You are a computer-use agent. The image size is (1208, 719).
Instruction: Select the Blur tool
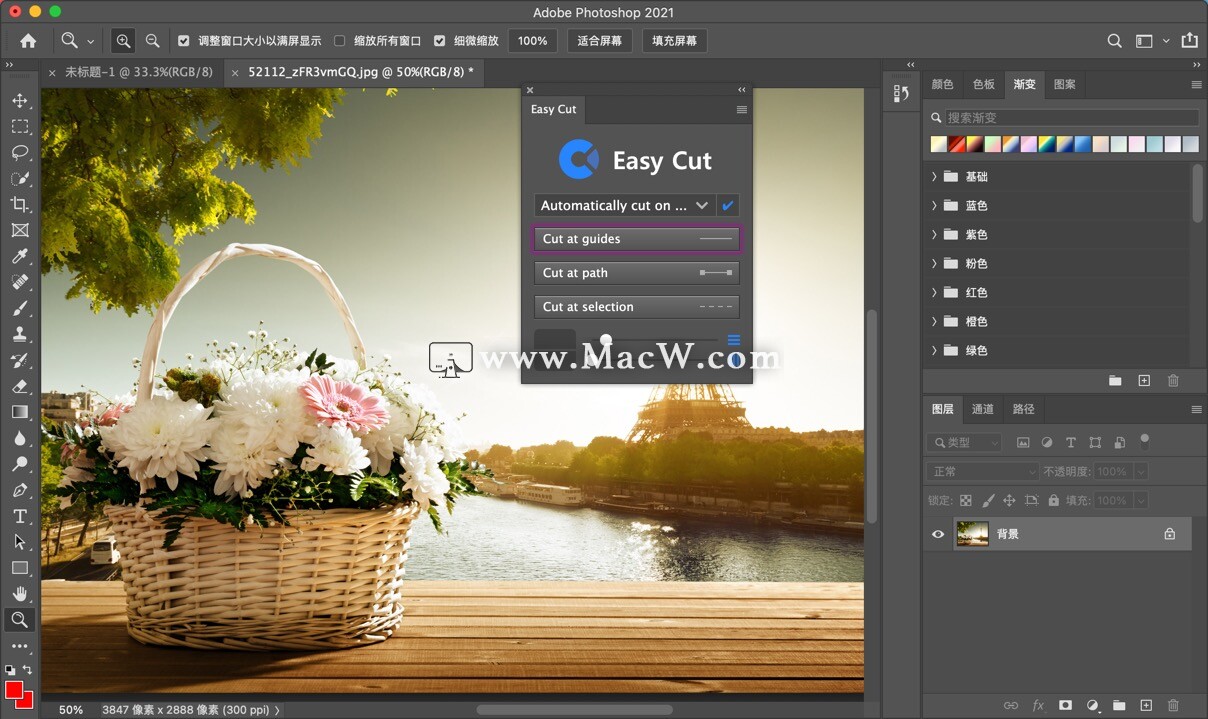click(20, 438)
